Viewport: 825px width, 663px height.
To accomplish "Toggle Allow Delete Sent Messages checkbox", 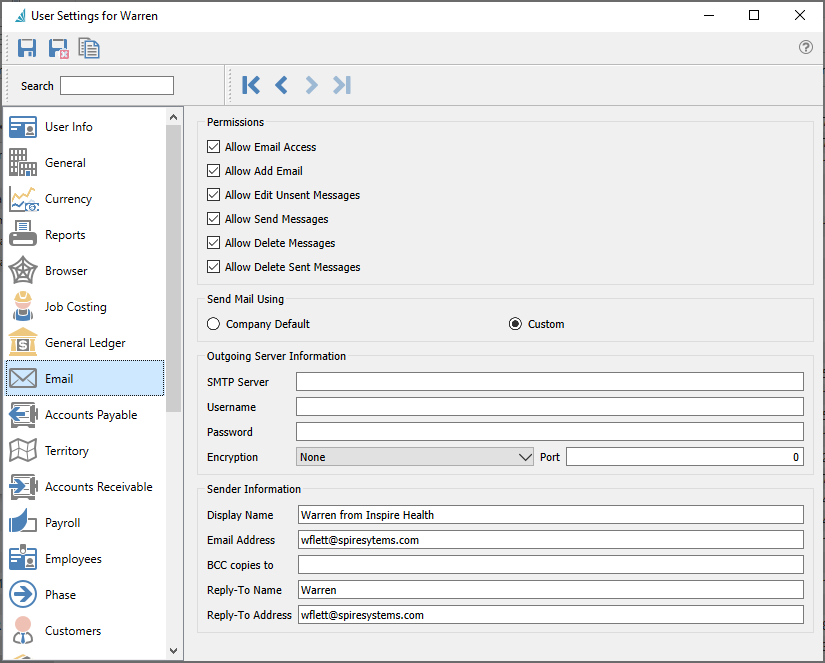I will tap(213, 267).
